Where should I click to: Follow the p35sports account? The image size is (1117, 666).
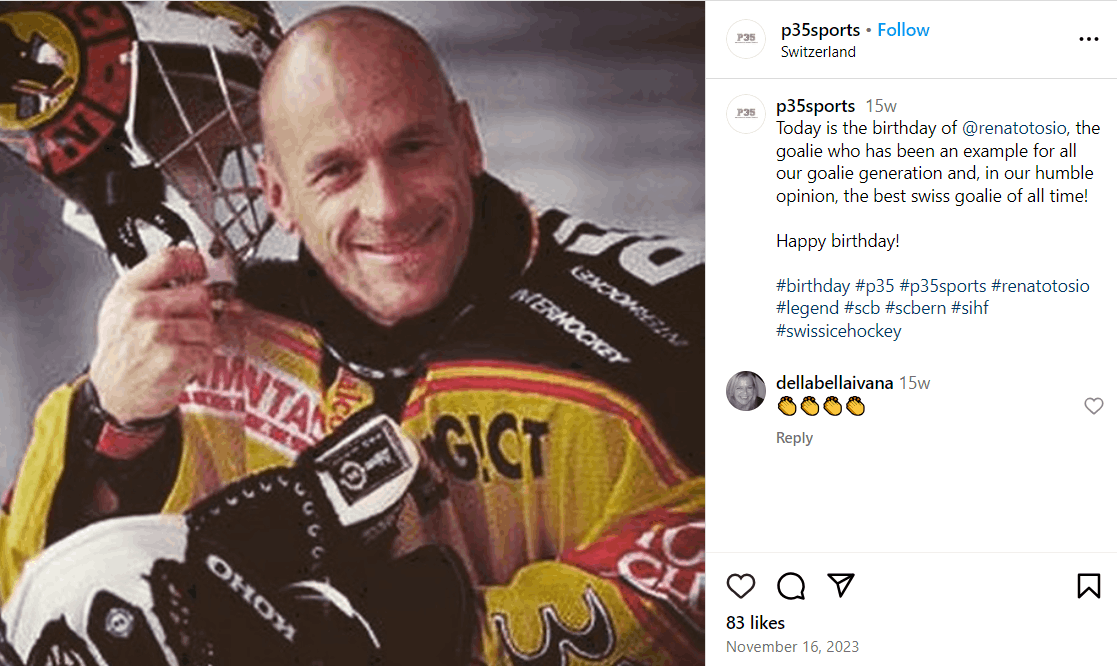(x=903, y=30)
